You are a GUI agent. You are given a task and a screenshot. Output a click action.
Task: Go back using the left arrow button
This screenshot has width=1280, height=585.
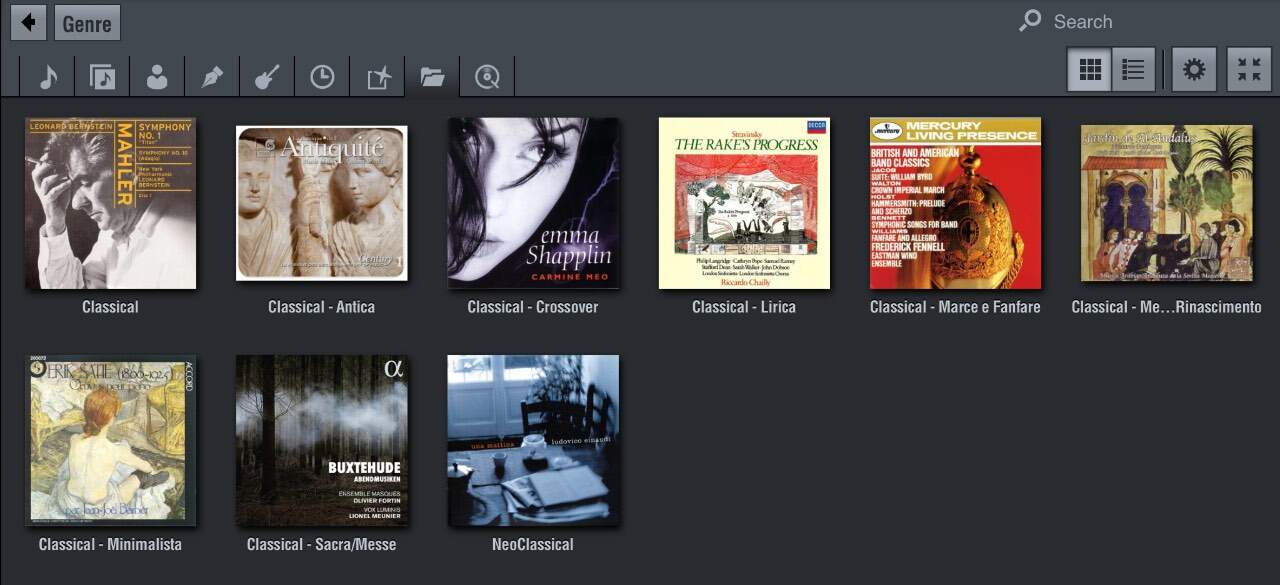28,22
